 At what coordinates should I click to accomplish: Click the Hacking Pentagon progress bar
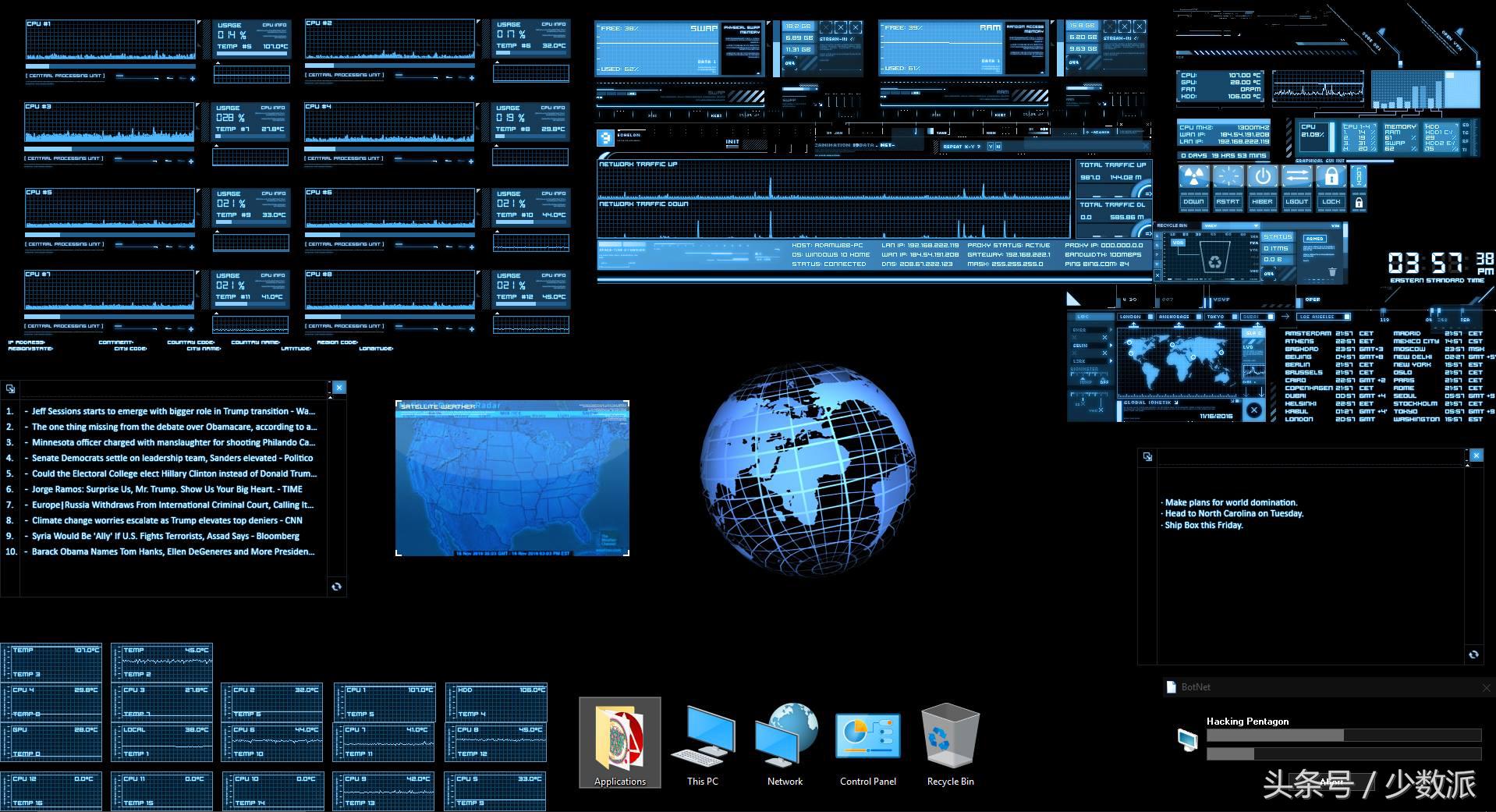[x=1343, y=735]
